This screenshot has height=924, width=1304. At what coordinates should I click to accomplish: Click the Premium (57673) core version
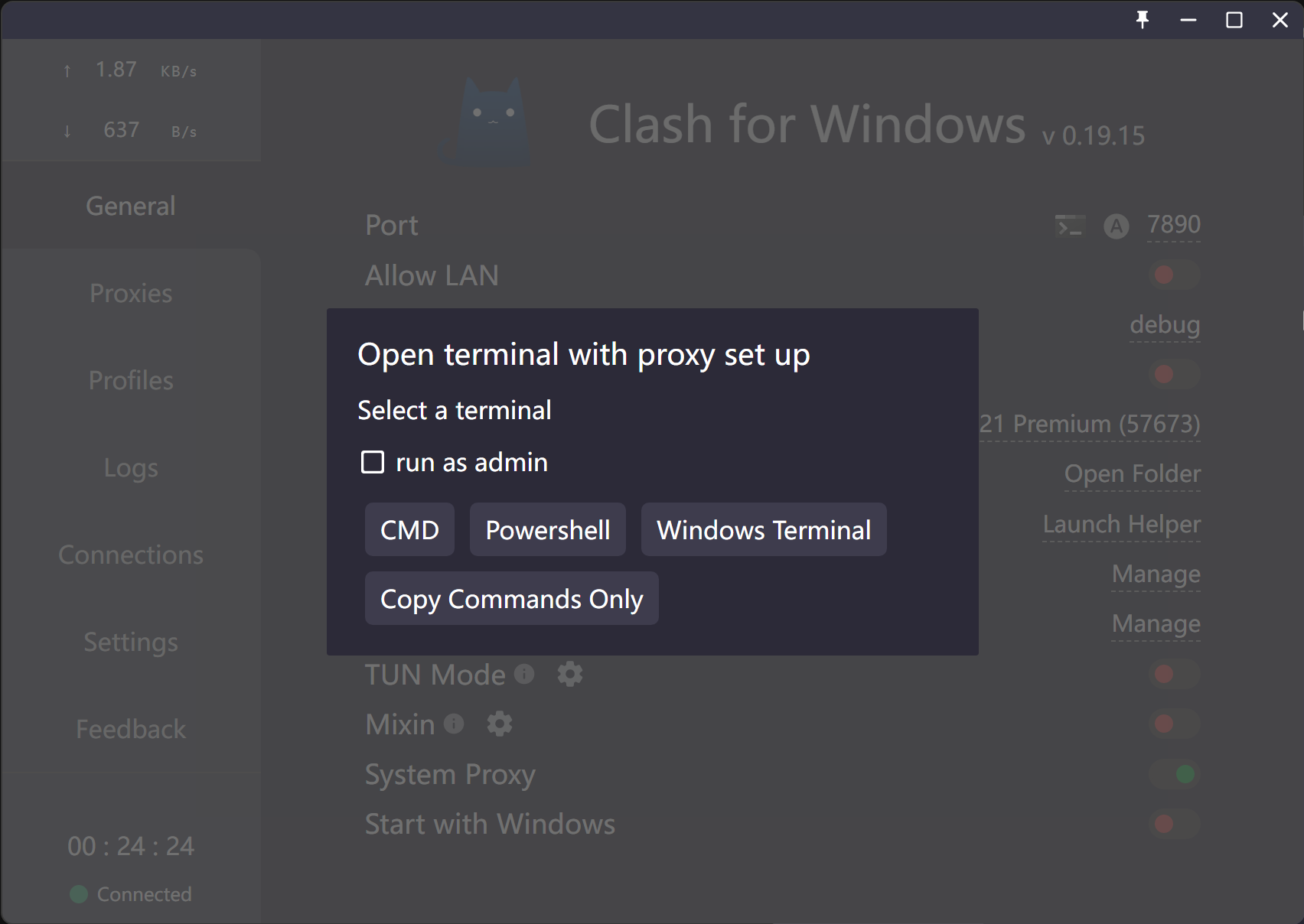[x=1090, y=424]
